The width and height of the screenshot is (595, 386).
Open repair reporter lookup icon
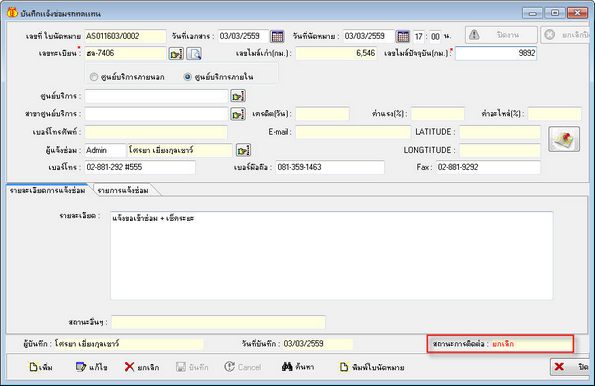click(243, 150)
